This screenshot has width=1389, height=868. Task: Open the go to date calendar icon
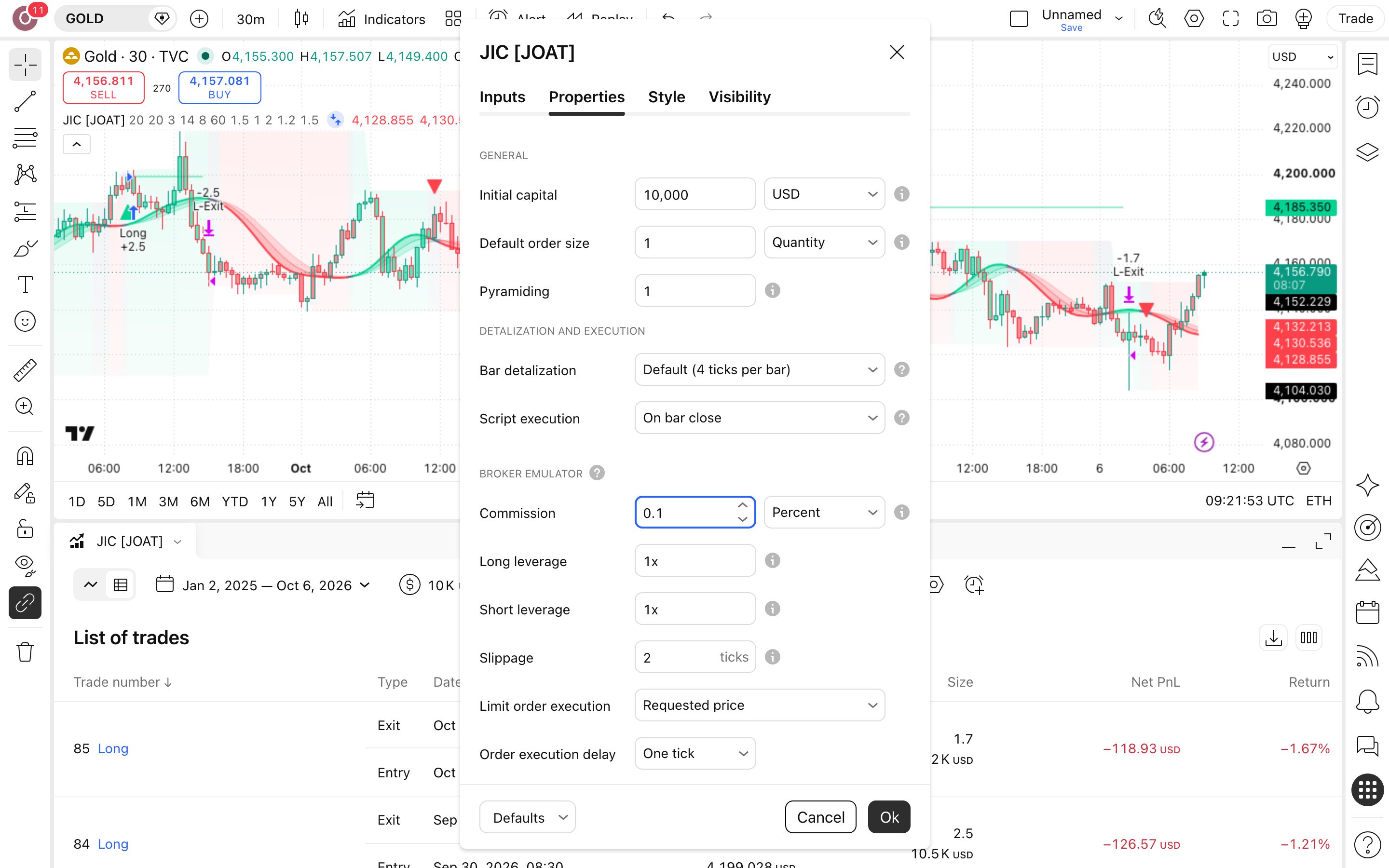(365, 501)
